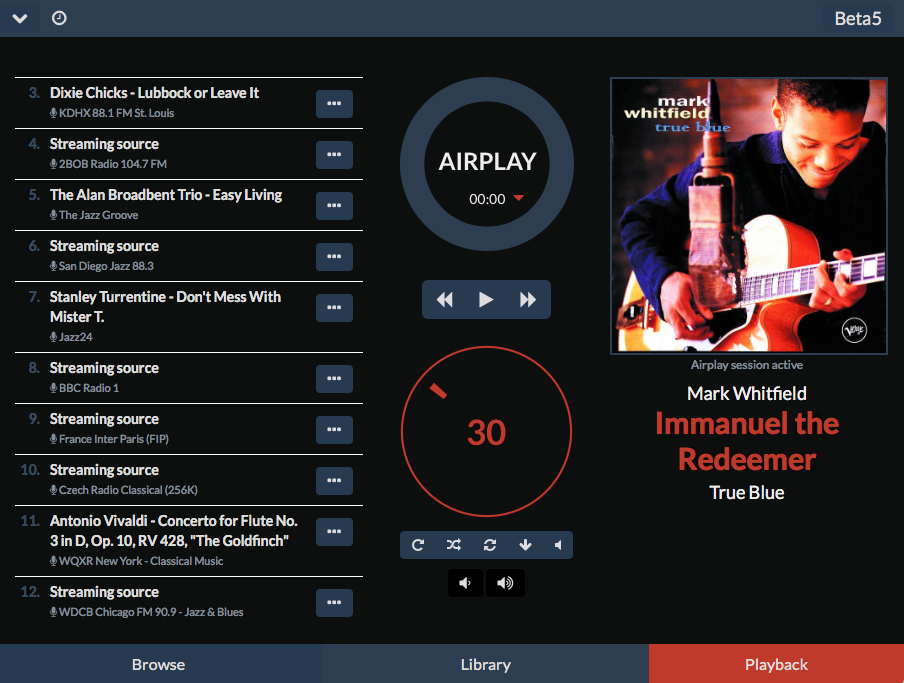The height and width of the screenshot is (683, 904).
Task: Toggle repeat mode
Action: coord(490,545)
